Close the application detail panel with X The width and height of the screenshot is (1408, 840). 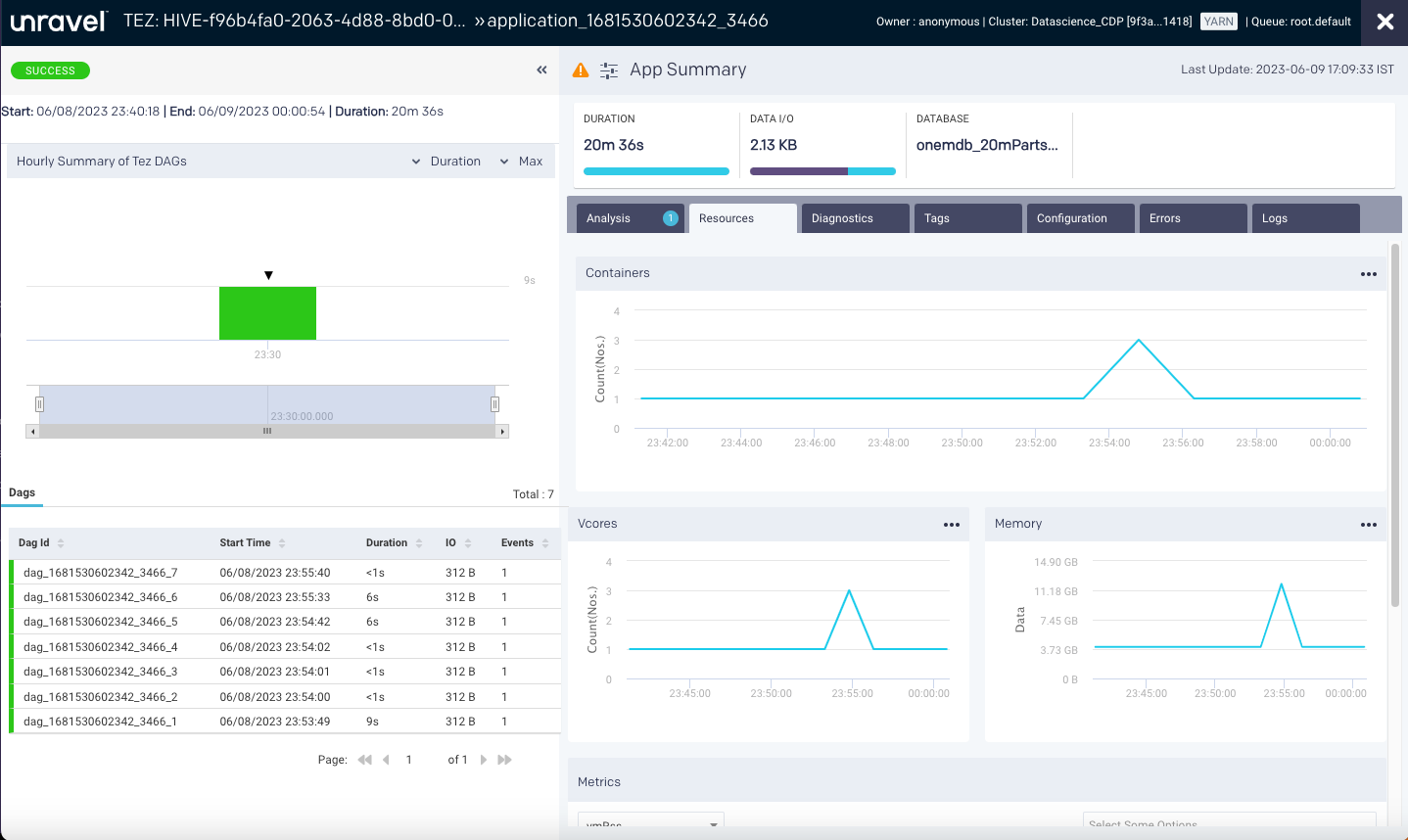click(1385, 22)
